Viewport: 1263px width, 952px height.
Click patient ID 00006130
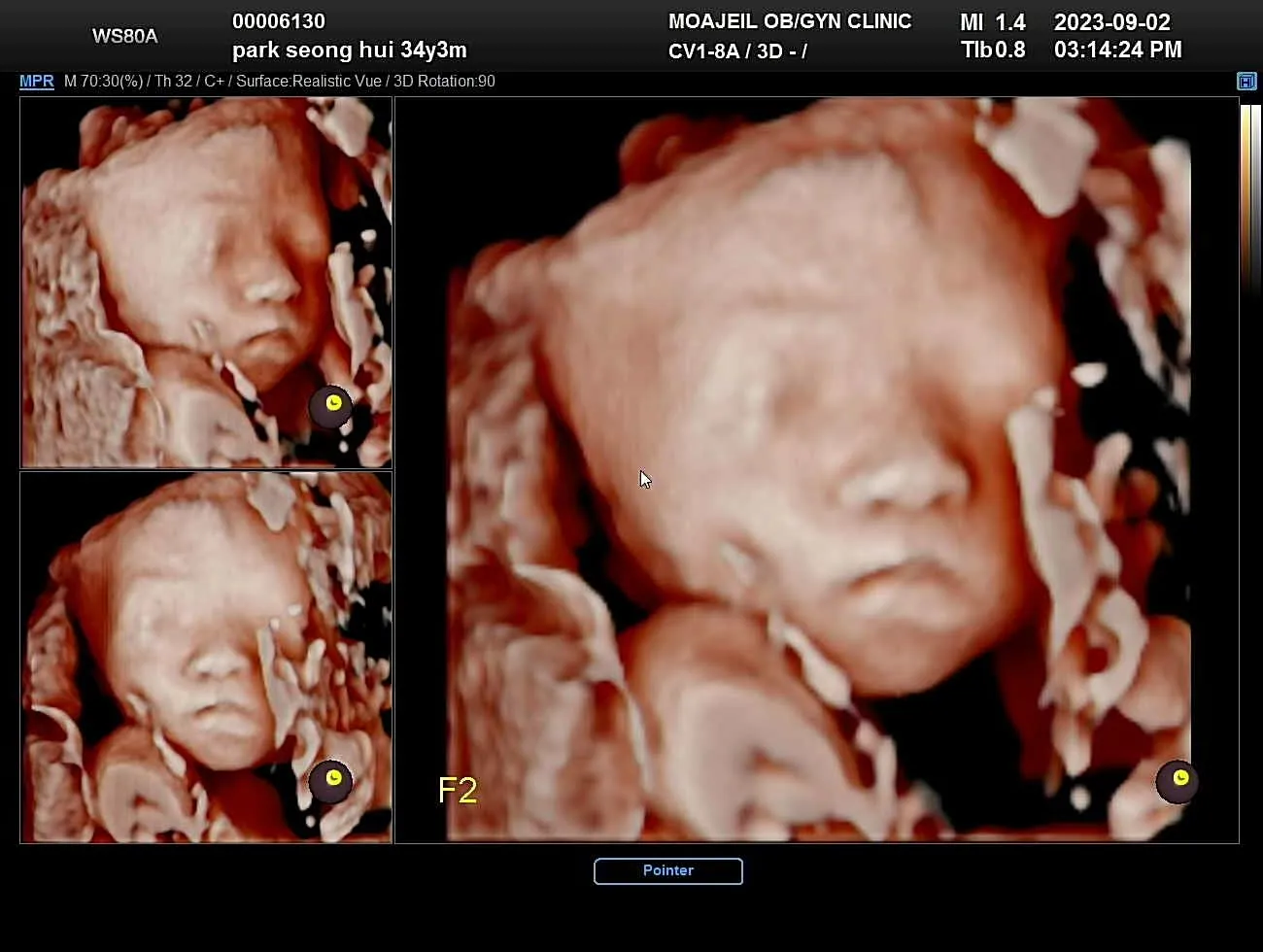(x=279, y=21)
